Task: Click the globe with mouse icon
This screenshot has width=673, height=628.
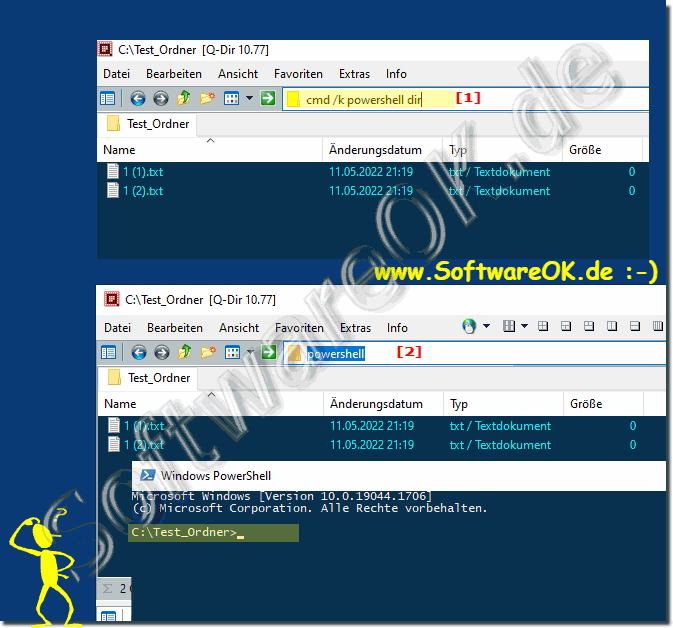Action: (469, 326)
